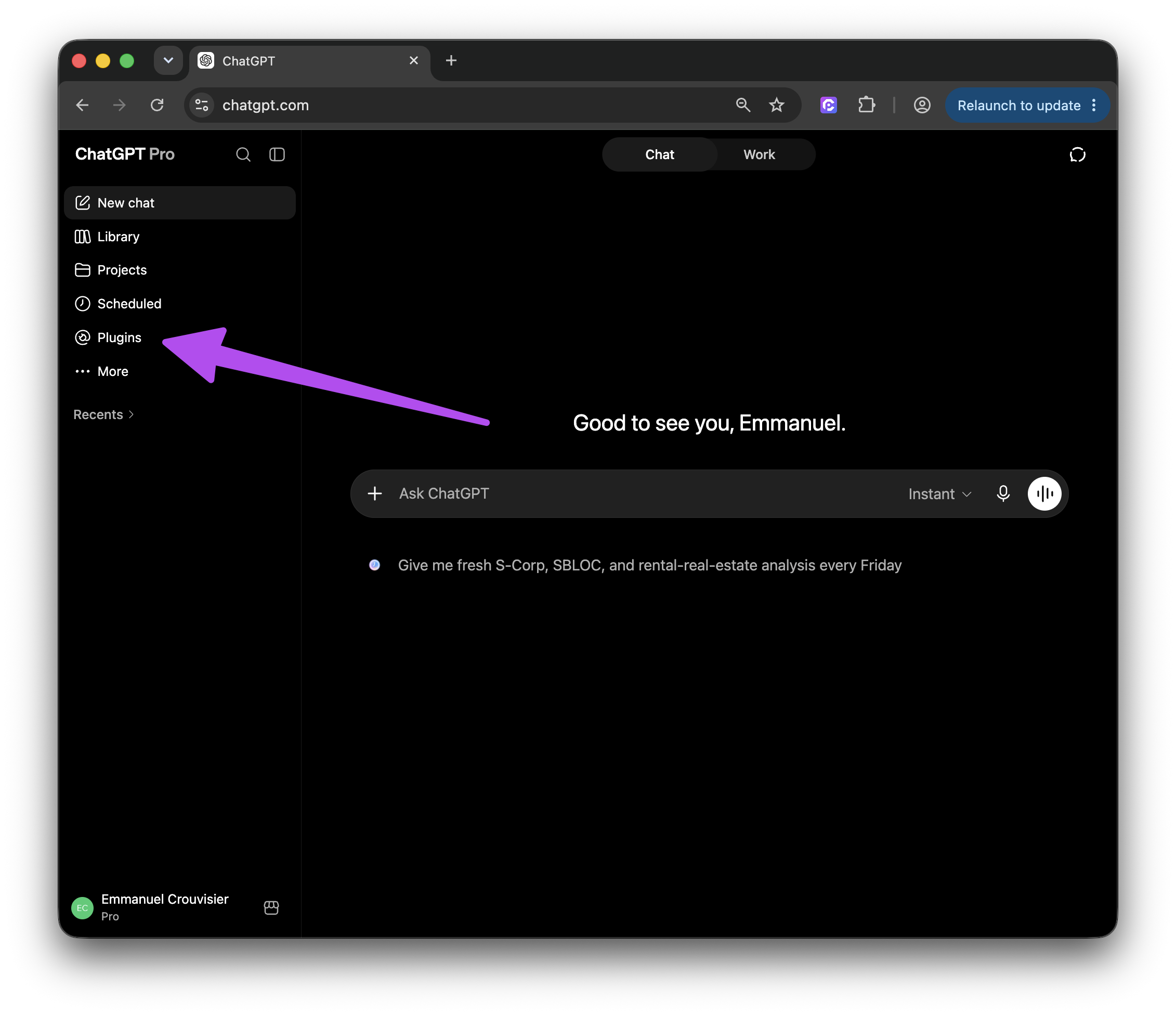
Task: Open the Chrome profile icon
Action: [922, 105]
